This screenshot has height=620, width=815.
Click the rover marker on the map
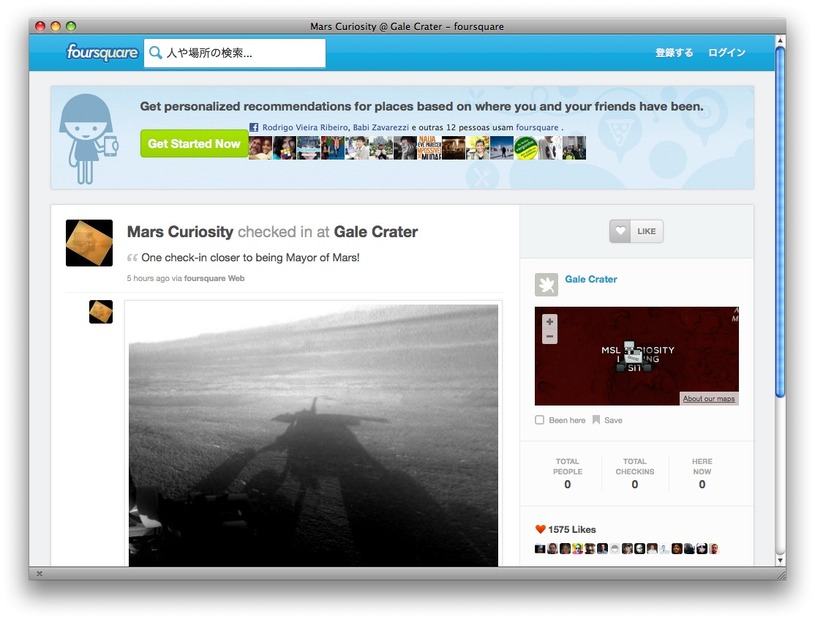coord(632,357)
